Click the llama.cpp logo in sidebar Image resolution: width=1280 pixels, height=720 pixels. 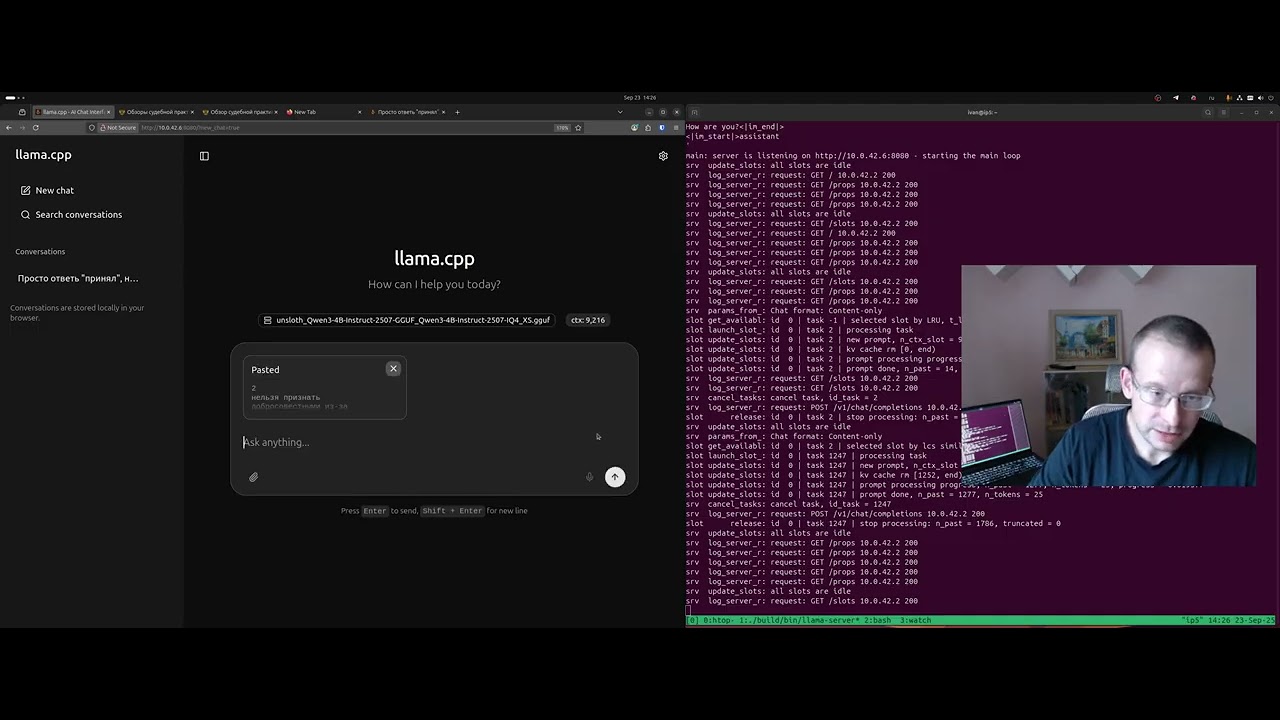[x=43, y=155]
